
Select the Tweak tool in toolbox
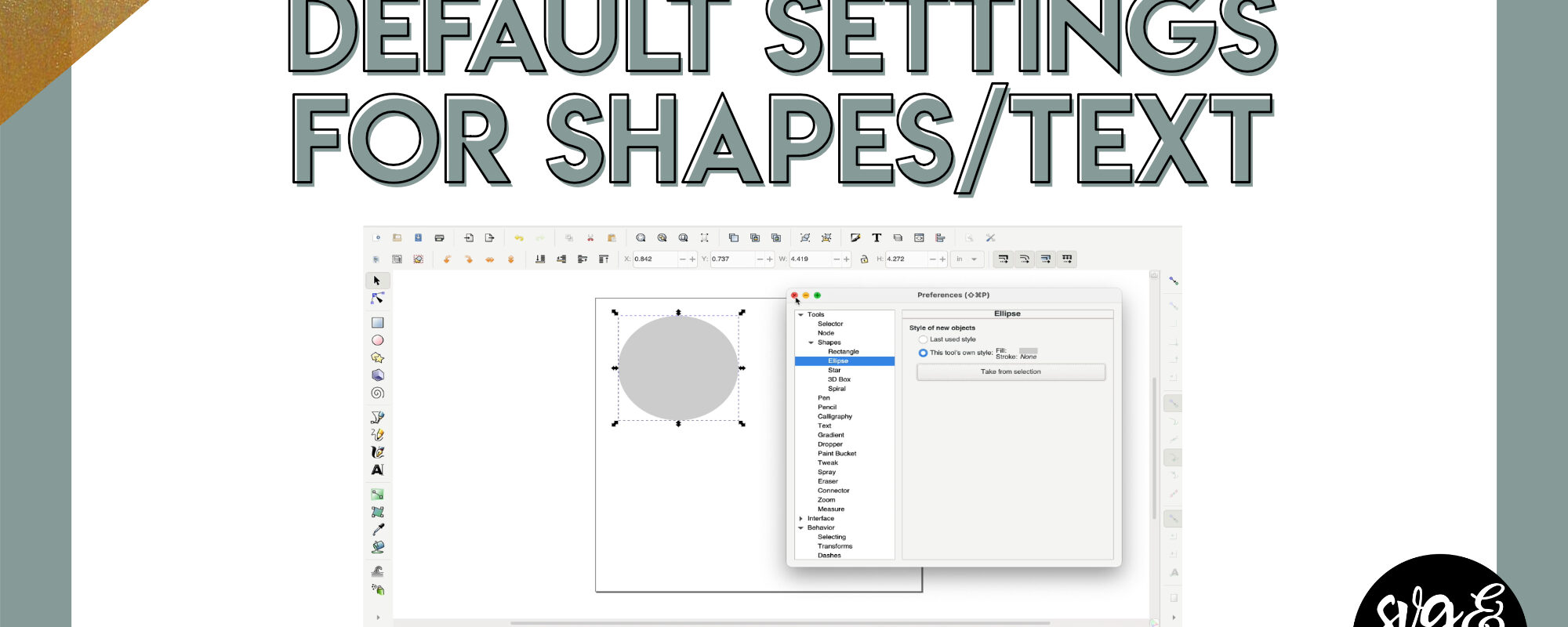coord(377,571)
